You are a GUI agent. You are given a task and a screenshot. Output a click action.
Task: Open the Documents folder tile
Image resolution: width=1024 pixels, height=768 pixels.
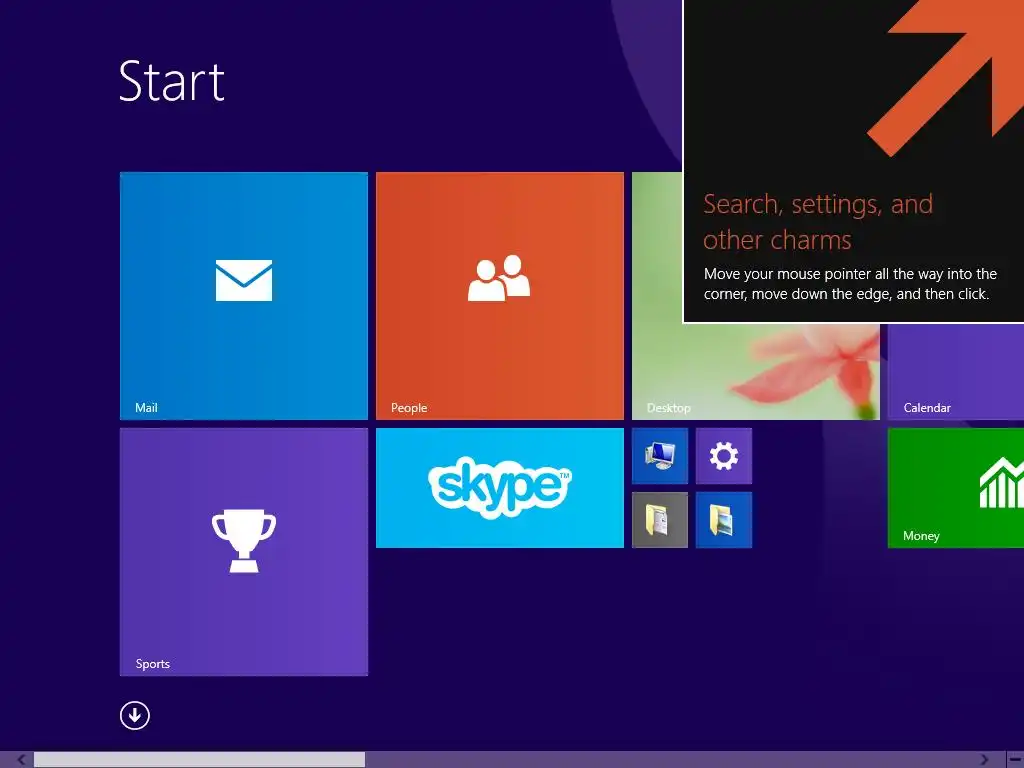point(660,520)
